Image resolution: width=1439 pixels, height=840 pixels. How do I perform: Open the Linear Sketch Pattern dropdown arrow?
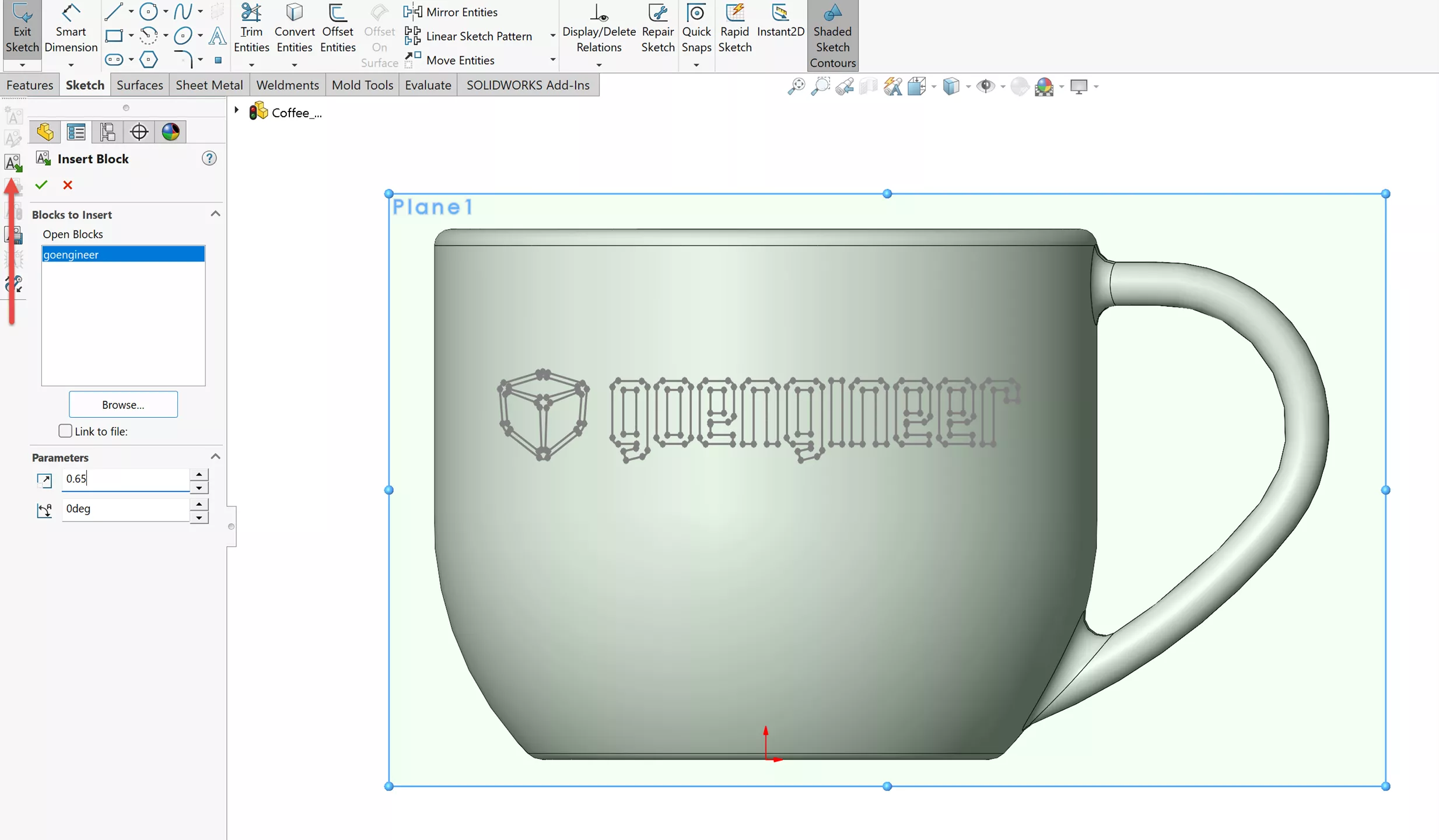click(552, 36)
